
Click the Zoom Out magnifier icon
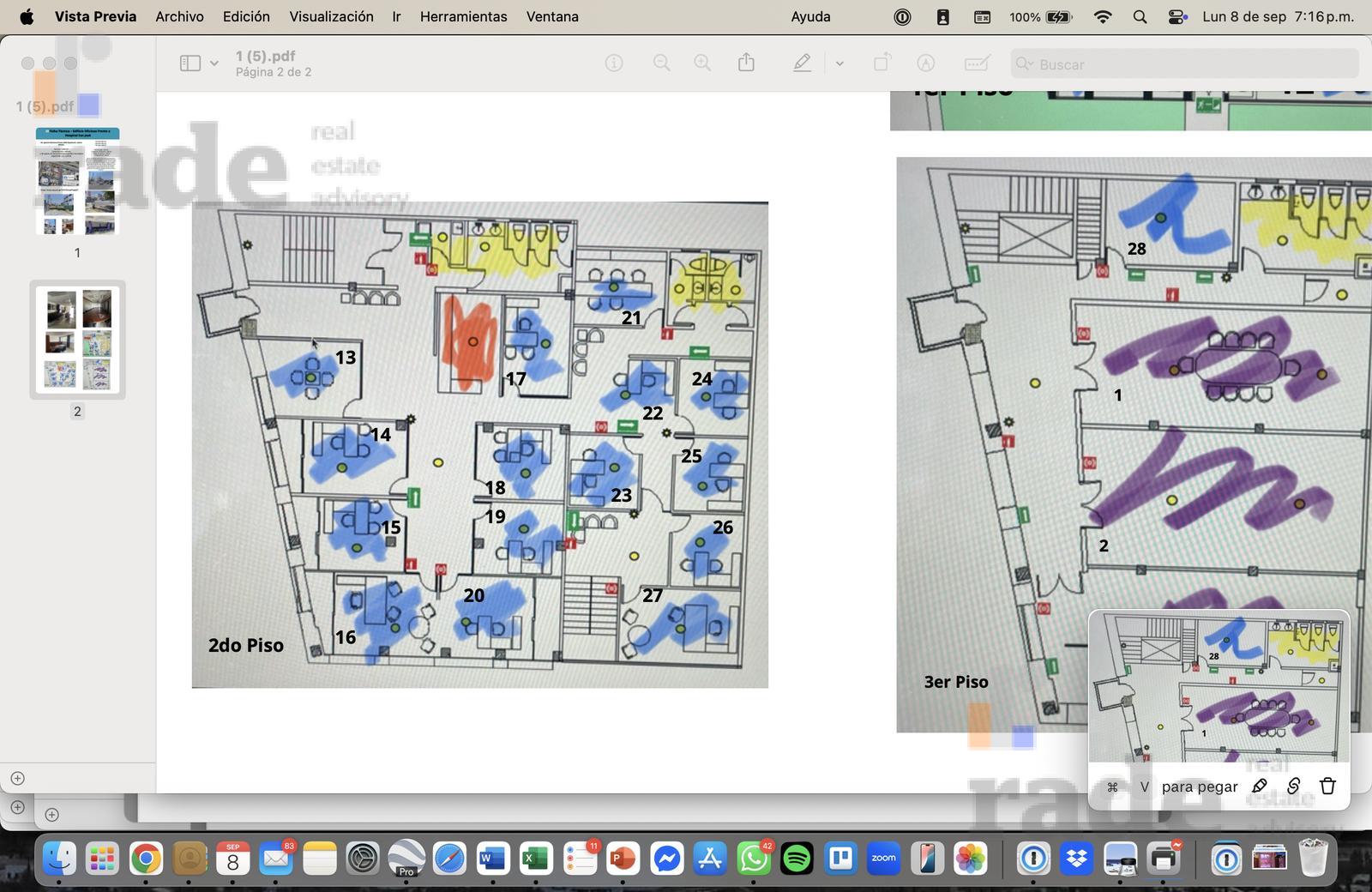(661, 63)
